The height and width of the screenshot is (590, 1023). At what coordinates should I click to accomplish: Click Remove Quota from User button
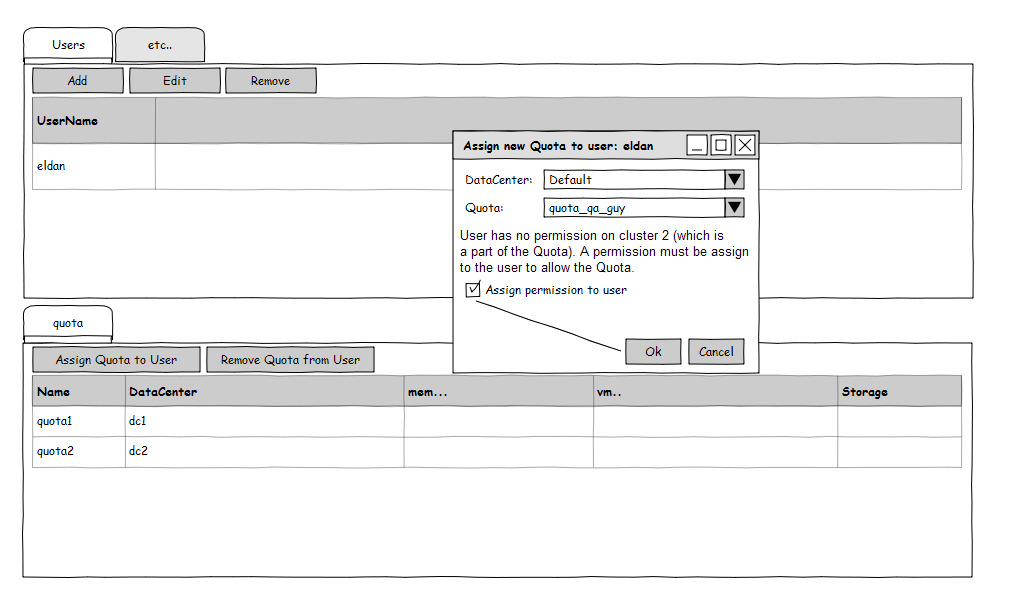290,360
